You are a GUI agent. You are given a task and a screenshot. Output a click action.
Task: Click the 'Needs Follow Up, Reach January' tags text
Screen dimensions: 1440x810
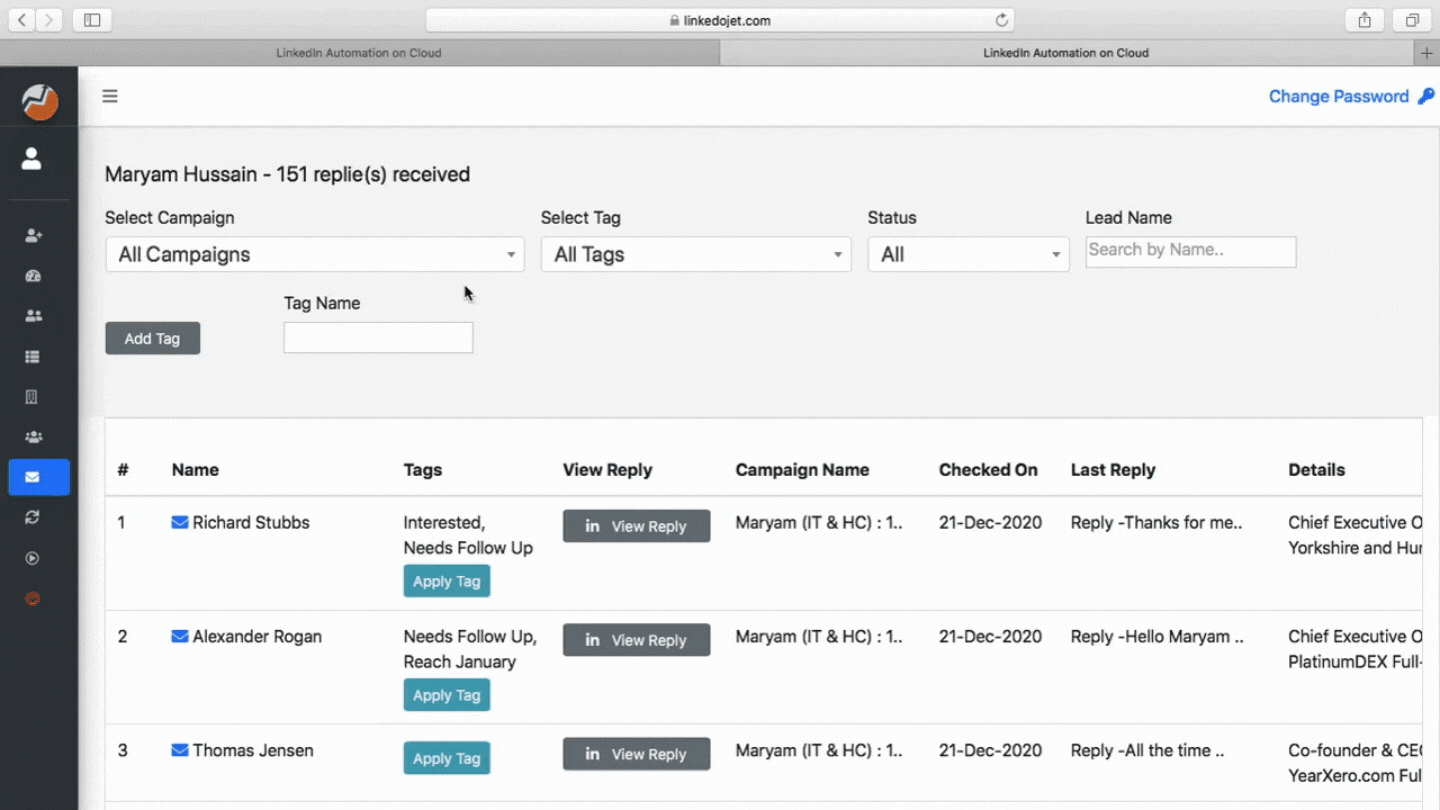click(470, 649)
